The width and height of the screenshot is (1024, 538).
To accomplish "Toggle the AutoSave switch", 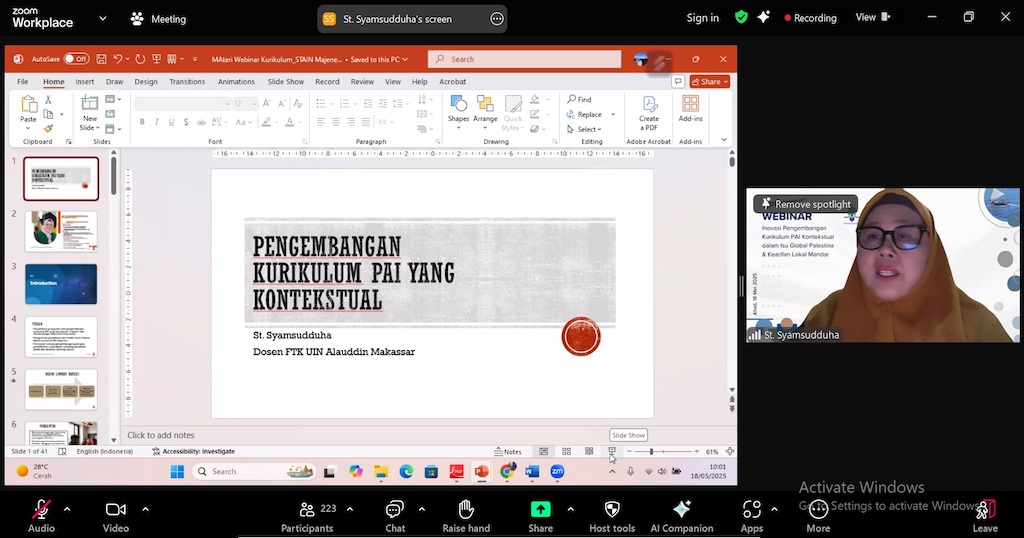I will coord(76,59).
